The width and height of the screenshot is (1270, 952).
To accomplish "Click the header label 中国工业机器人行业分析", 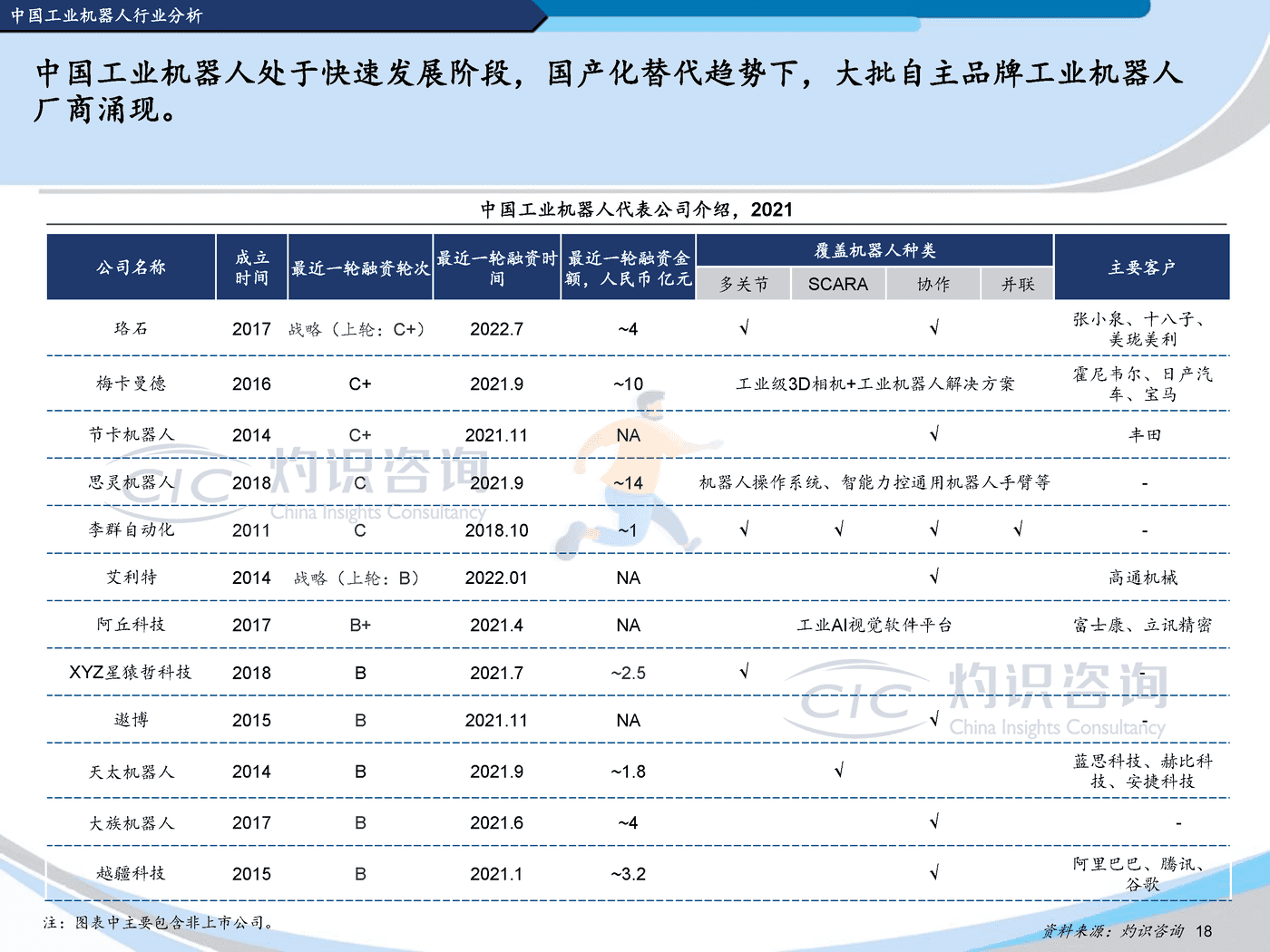I will point(107,15).
